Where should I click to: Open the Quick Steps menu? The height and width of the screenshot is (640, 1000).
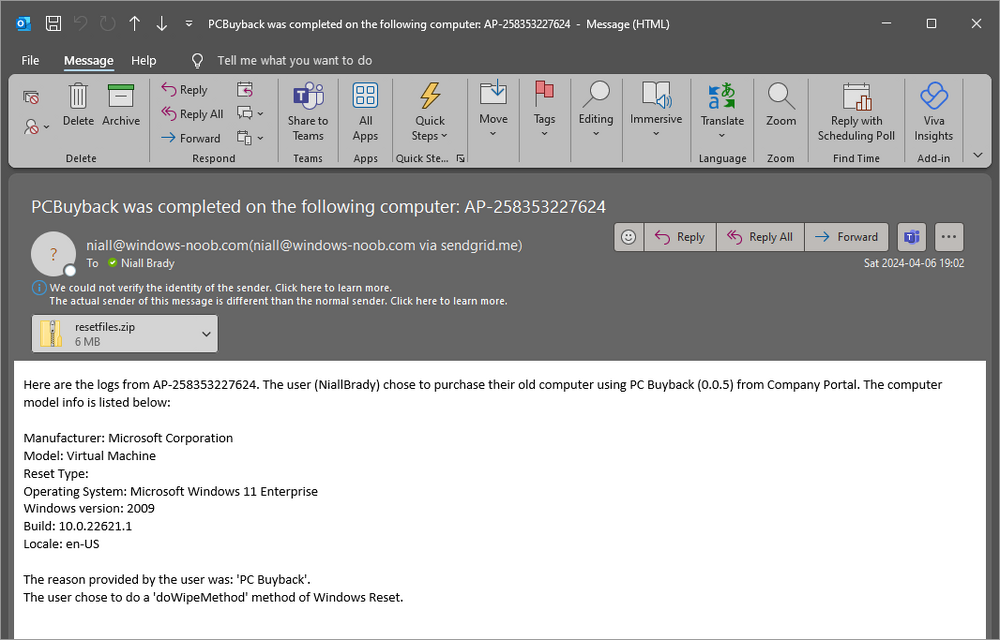coord(430,112)
